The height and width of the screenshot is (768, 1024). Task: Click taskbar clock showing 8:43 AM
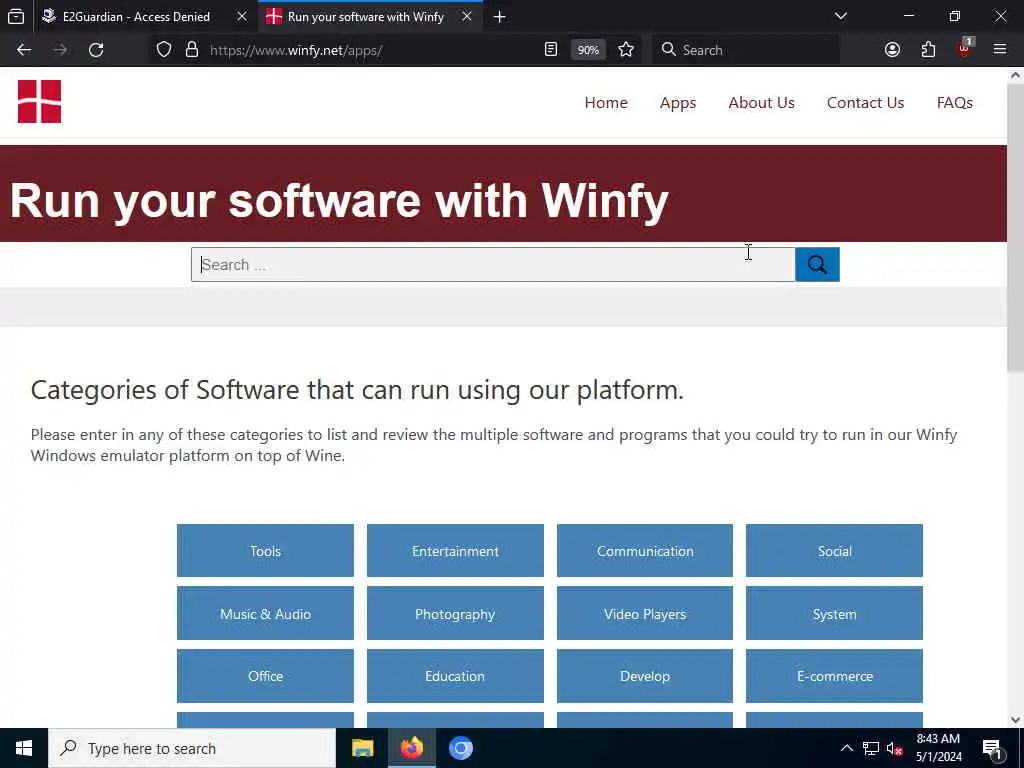[x=938, y=748]
